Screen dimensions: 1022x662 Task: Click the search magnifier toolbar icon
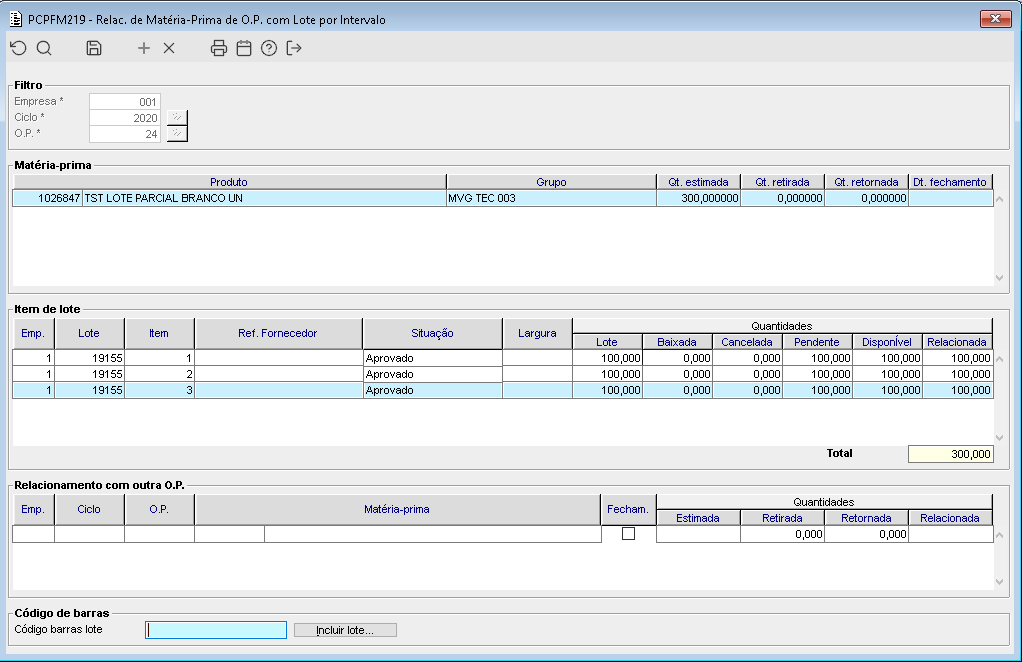[x=44, y=48]
